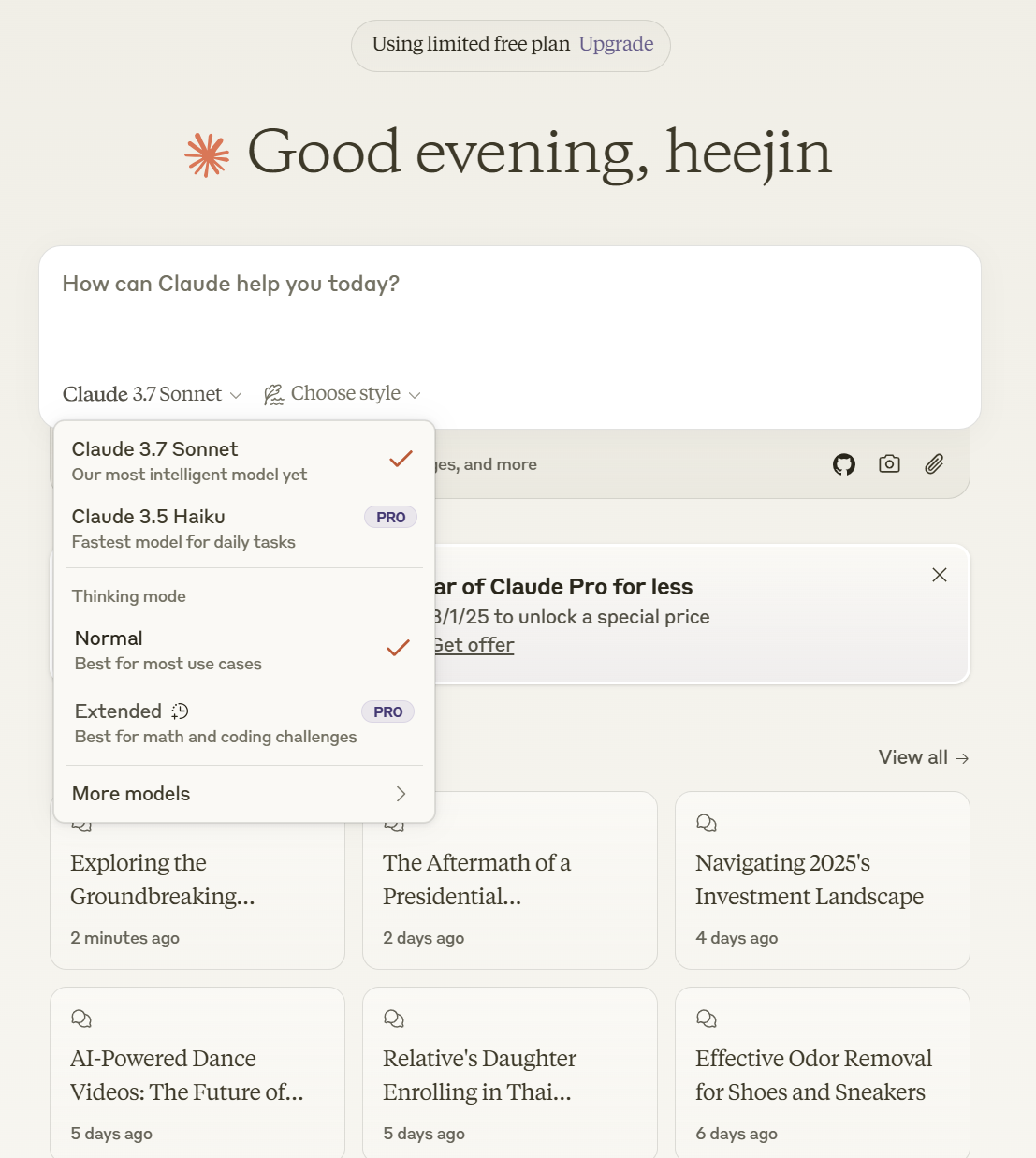This screenshot has height=1158, width=1036.
Task: Open Effective Odor Removal for Shoes chat
Action: point(823,1073)
